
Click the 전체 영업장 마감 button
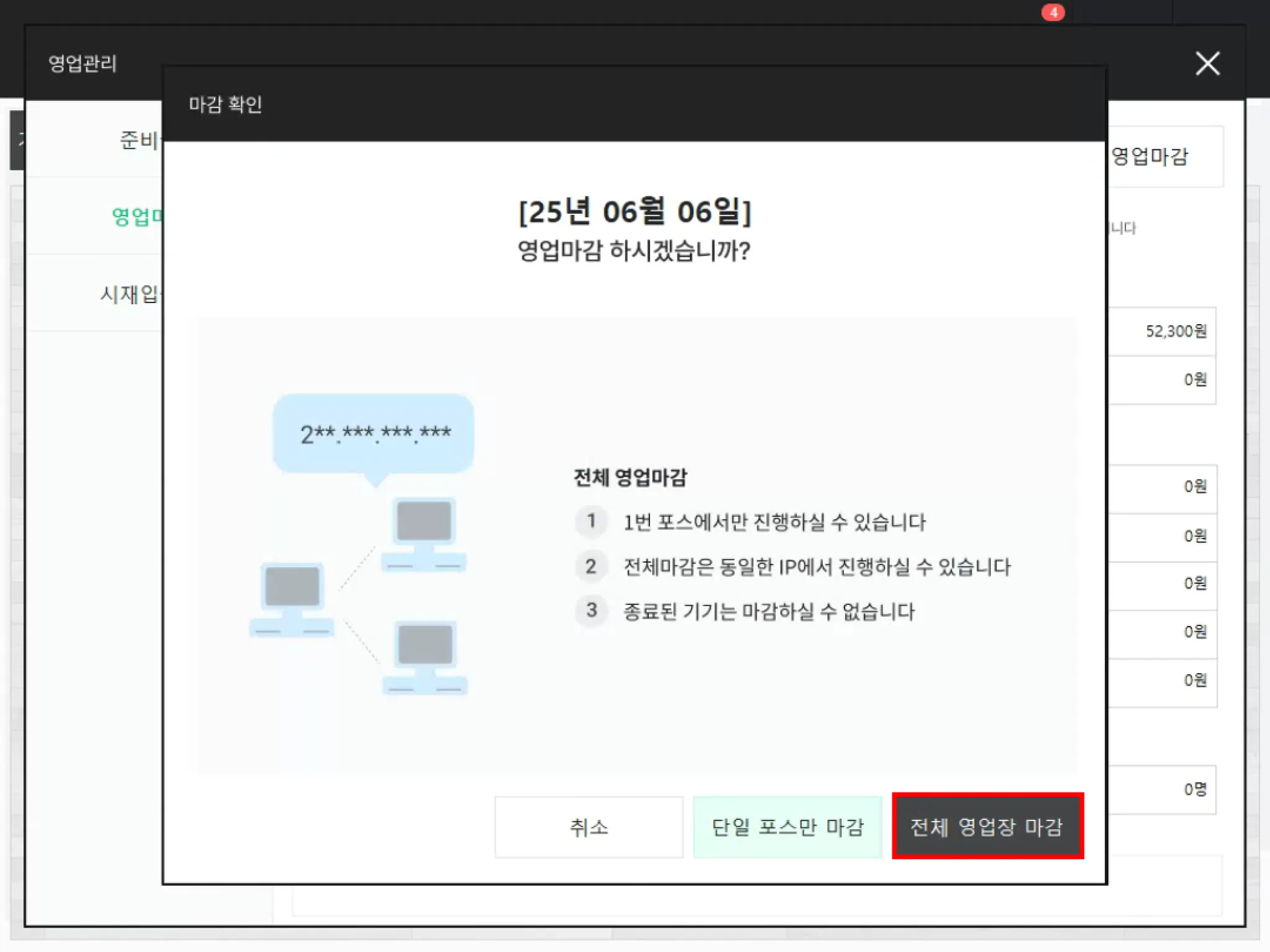pyautogui.click(x=987, y=826)
